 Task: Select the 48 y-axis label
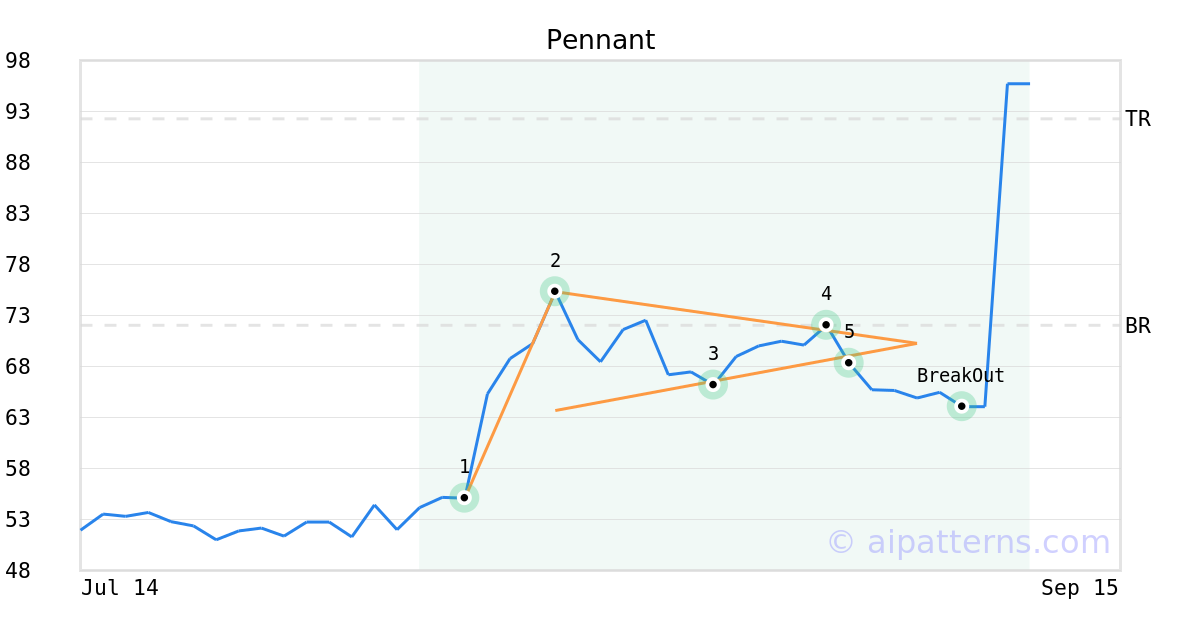click(18, 571)
